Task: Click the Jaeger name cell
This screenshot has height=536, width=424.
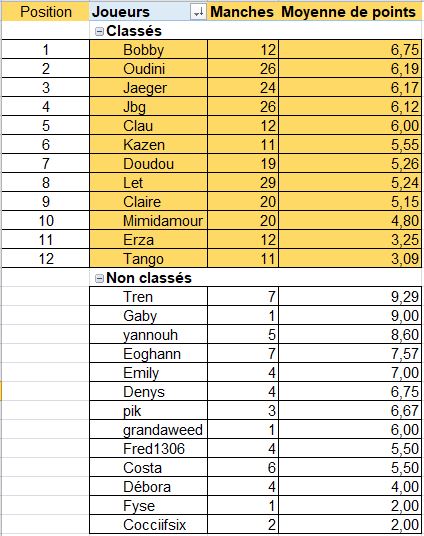Action: coord(148,88)
